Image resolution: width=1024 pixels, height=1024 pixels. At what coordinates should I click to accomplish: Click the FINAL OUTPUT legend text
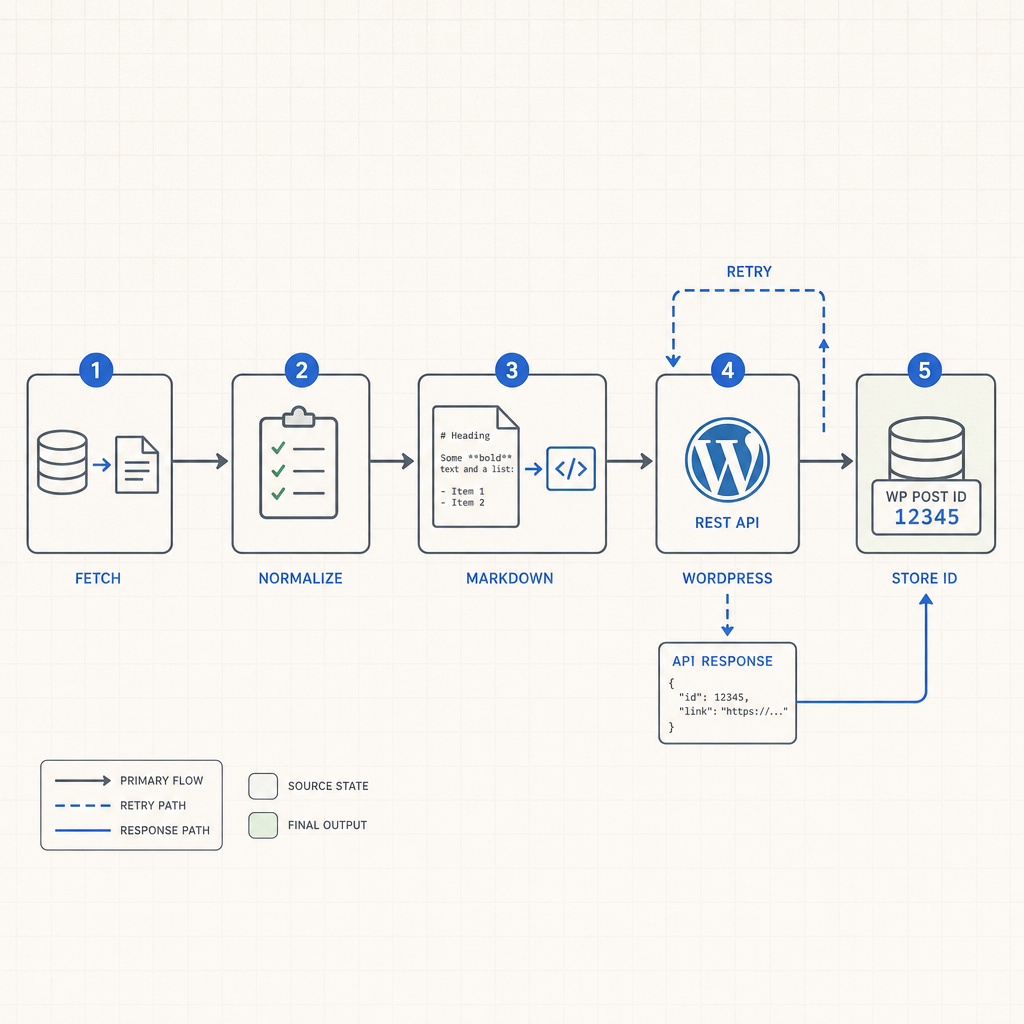point(327,825)
